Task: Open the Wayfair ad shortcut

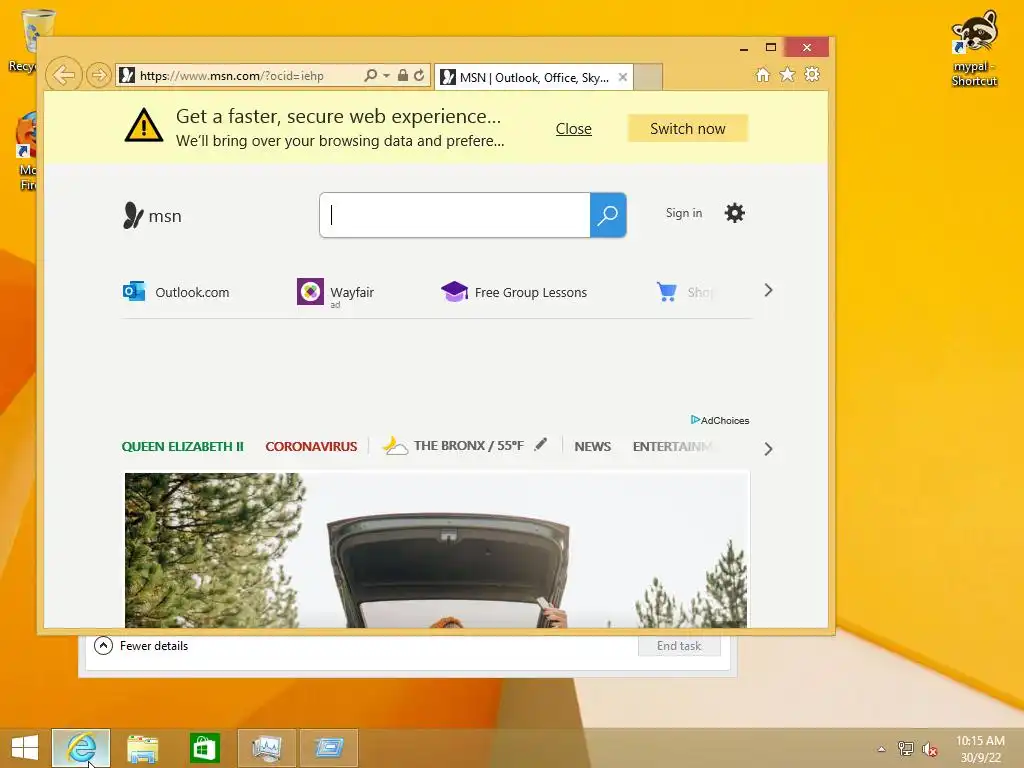Action: pos(336,292)
